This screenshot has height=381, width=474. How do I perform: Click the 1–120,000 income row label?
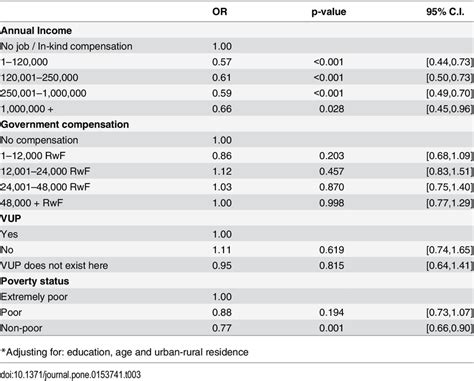(x=24, y=62)
